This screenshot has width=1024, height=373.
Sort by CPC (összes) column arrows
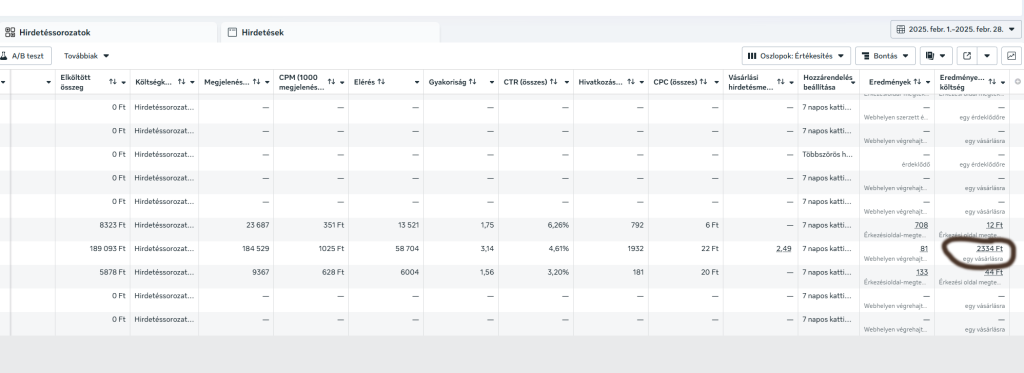[x=703, y=82]
